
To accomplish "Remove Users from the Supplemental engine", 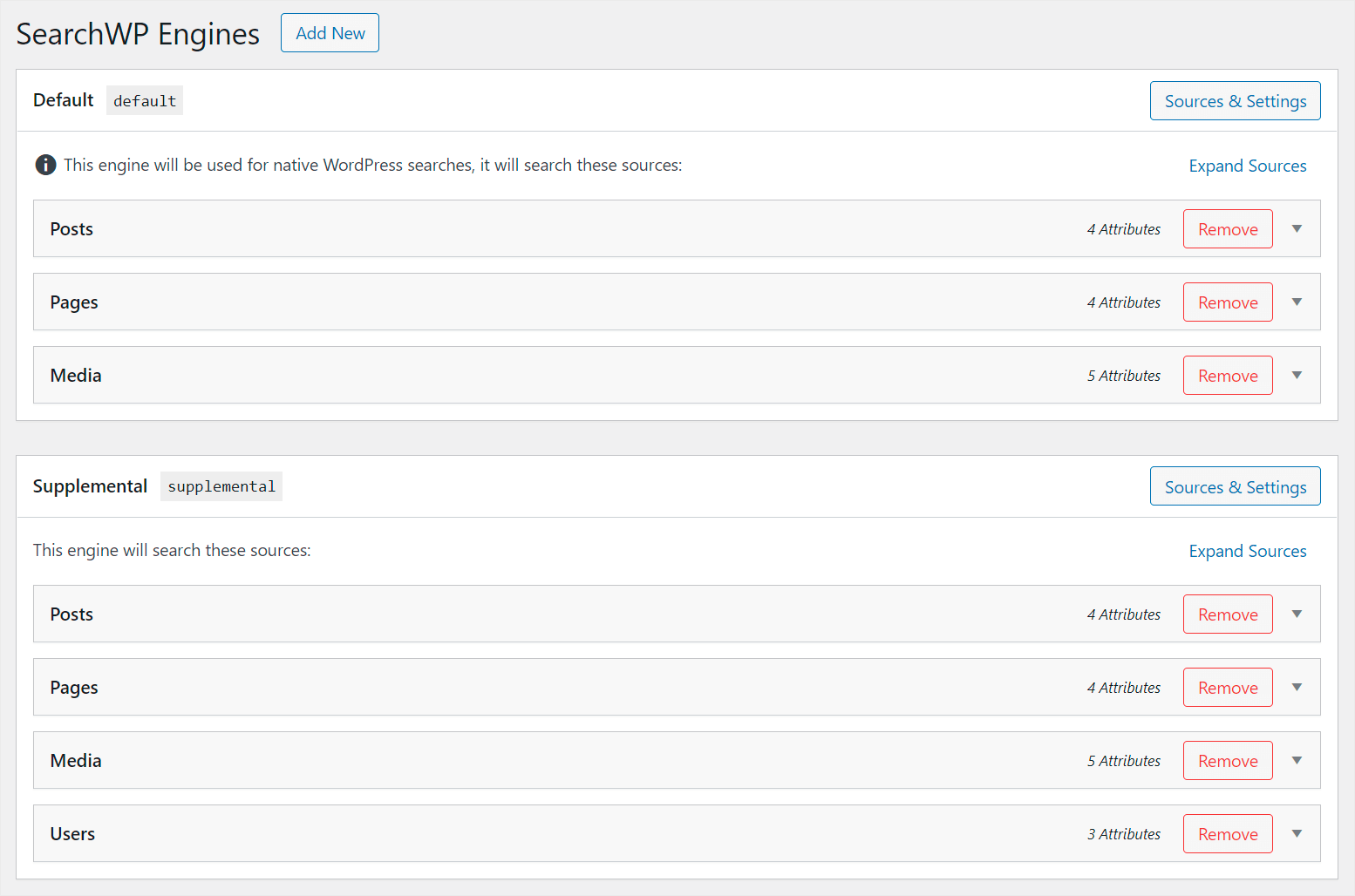I will pos(1228,834).
